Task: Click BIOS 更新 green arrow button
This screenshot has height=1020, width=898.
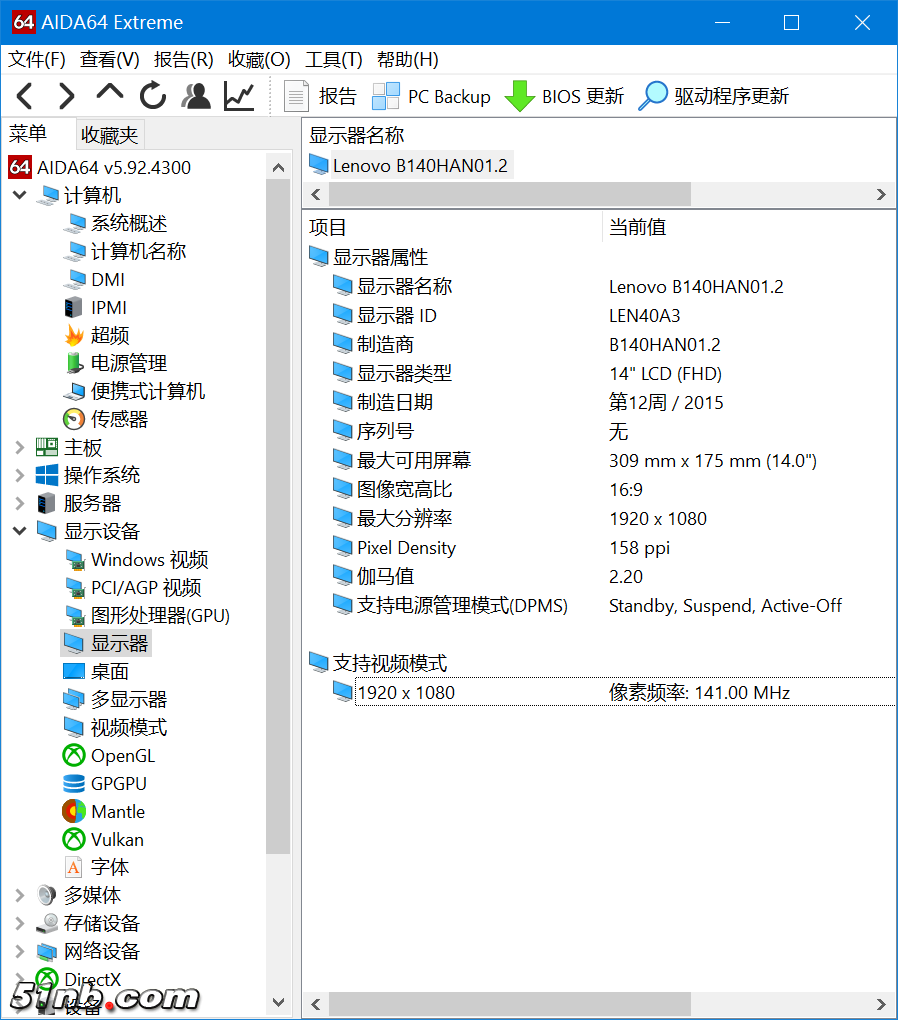Action: pos(565,96)
